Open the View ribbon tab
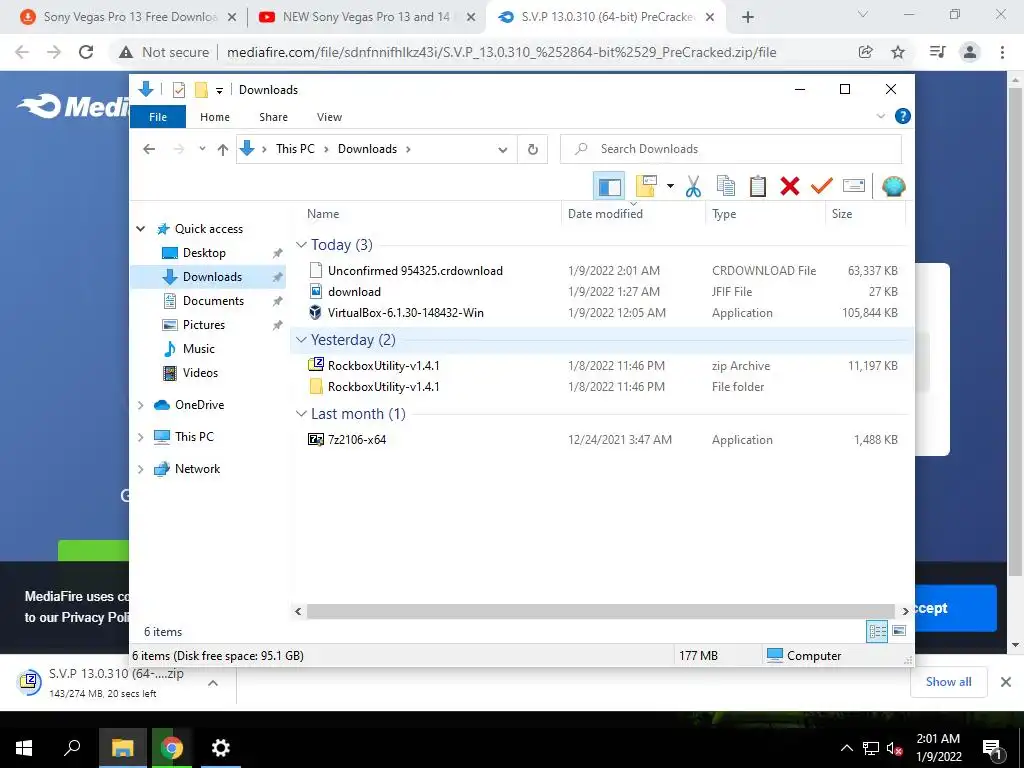The height and width of the screenshot is (768, 1024). (x=329, y=117)
